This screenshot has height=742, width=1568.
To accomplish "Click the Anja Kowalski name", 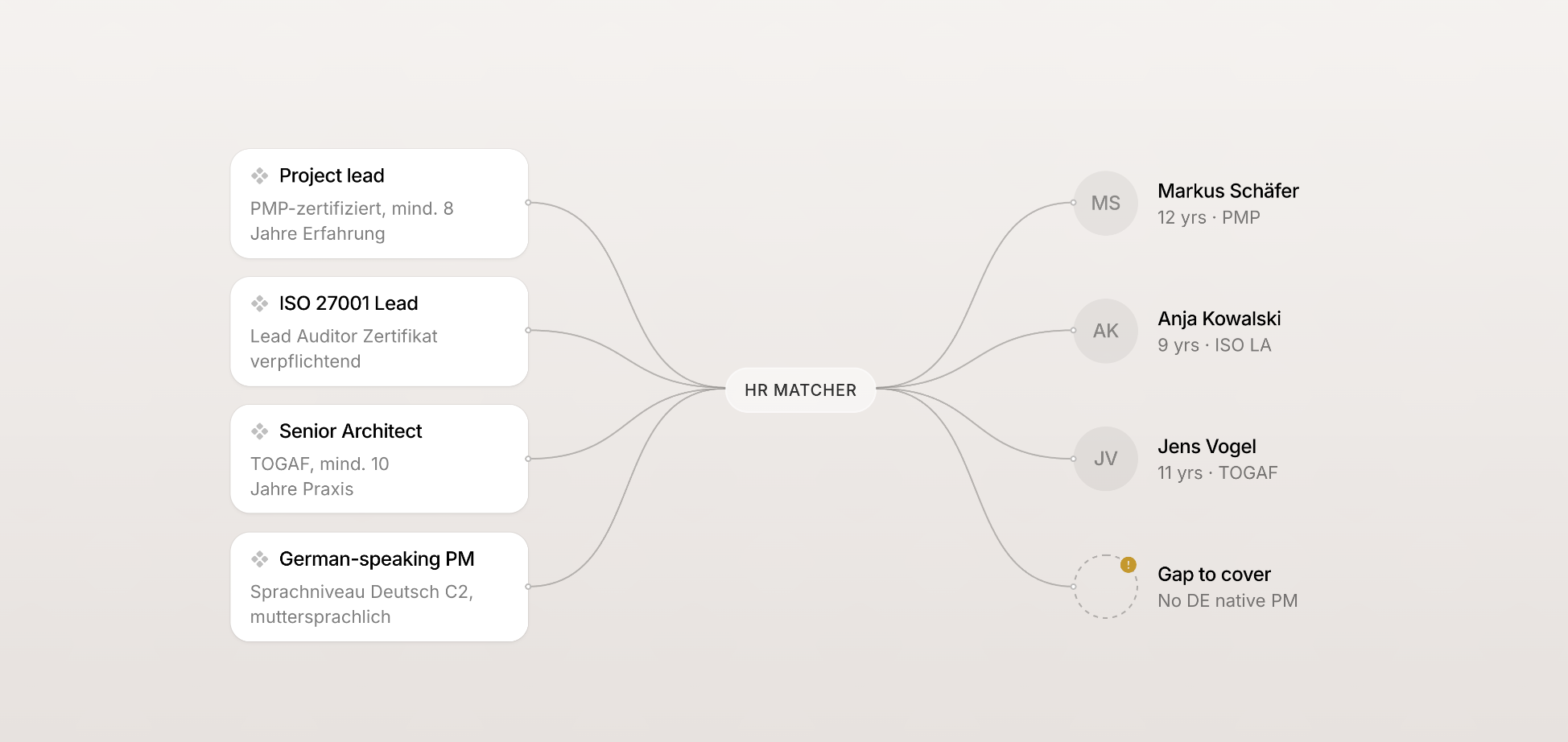I will point(1219,319).
